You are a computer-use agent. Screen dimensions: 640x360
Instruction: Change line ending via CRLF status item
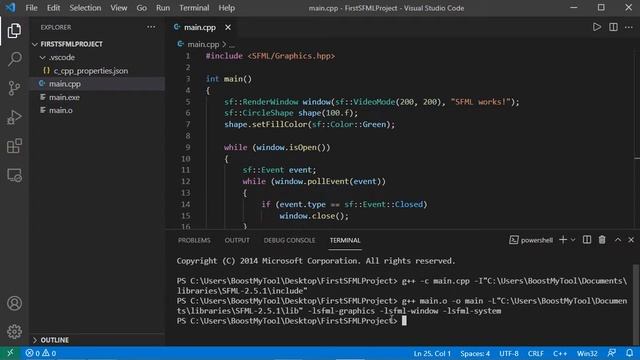[536, 353]
